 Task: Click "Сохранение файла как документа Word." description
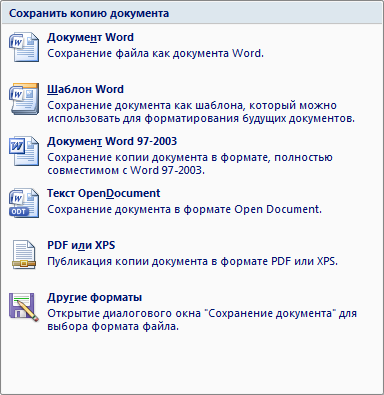click(155, 53)
